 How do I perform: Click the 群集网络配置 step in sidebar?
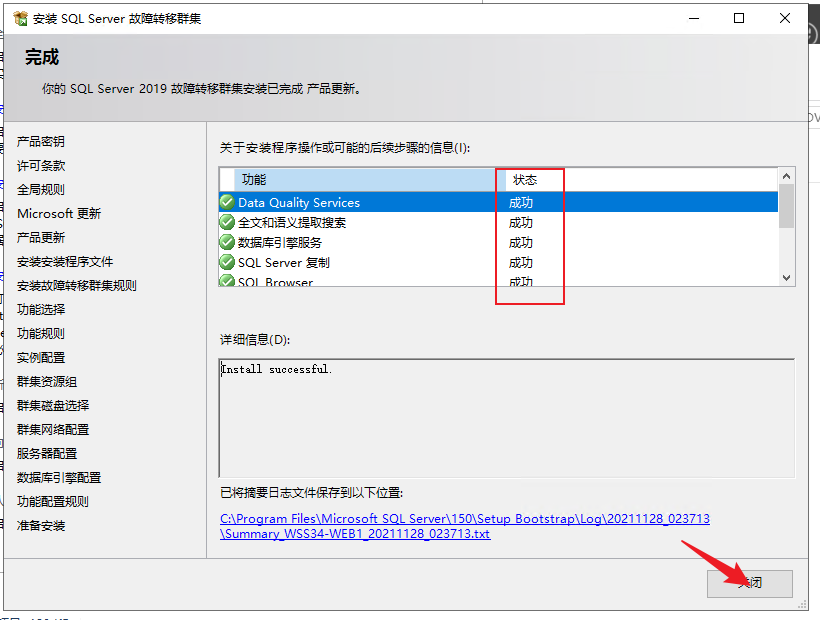click(x=53, y=430)
